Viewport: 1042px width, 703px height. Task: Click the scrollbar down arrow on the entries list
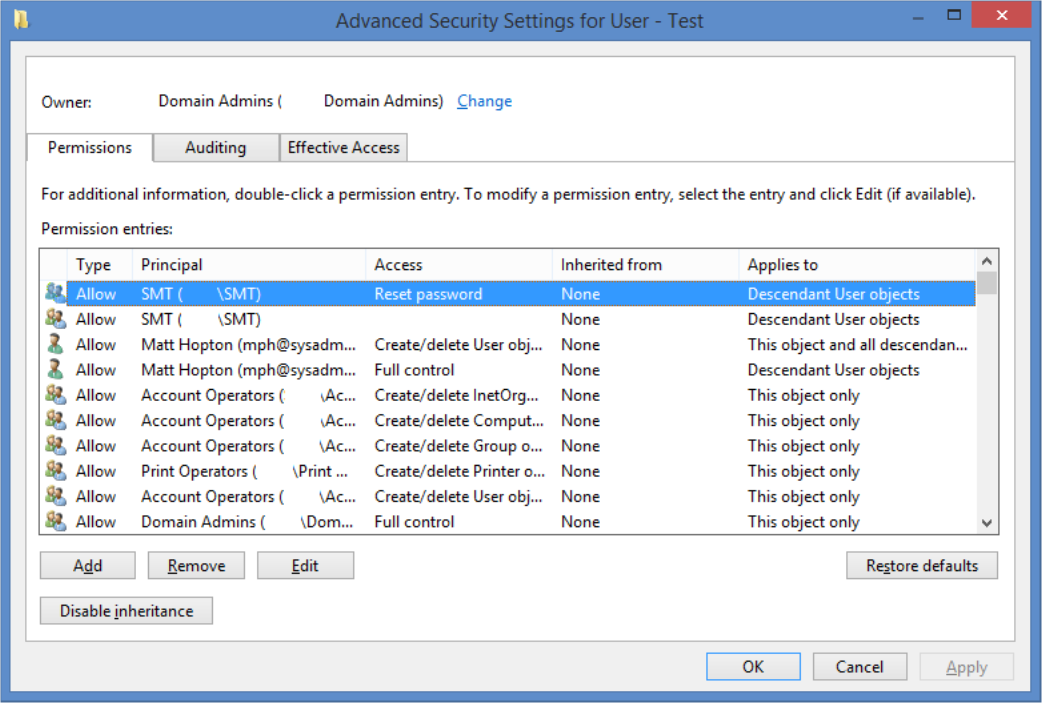point(986,522)
